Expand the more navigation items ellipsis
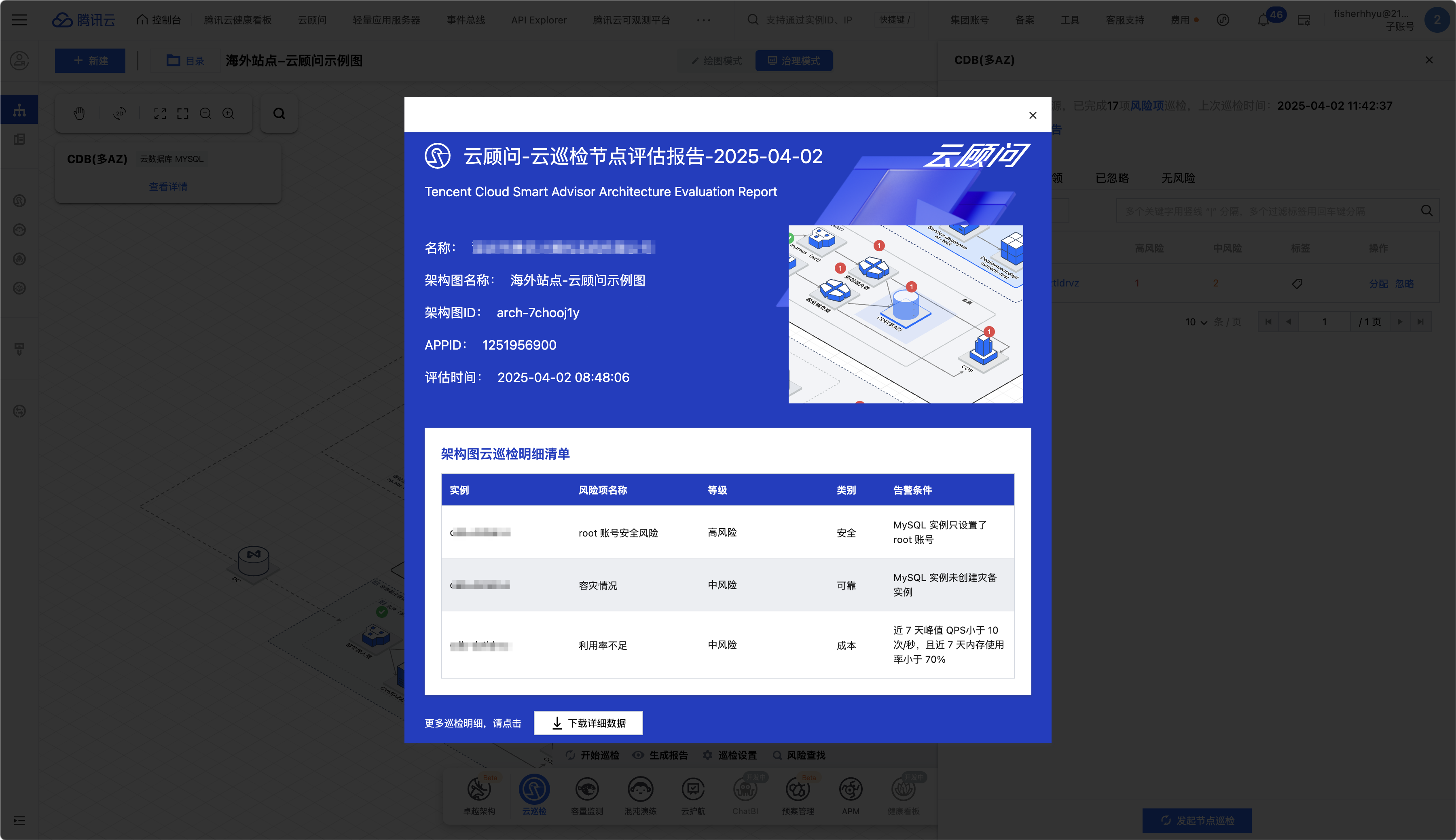Screen dimensions: 1456x840 coord(703,19)
